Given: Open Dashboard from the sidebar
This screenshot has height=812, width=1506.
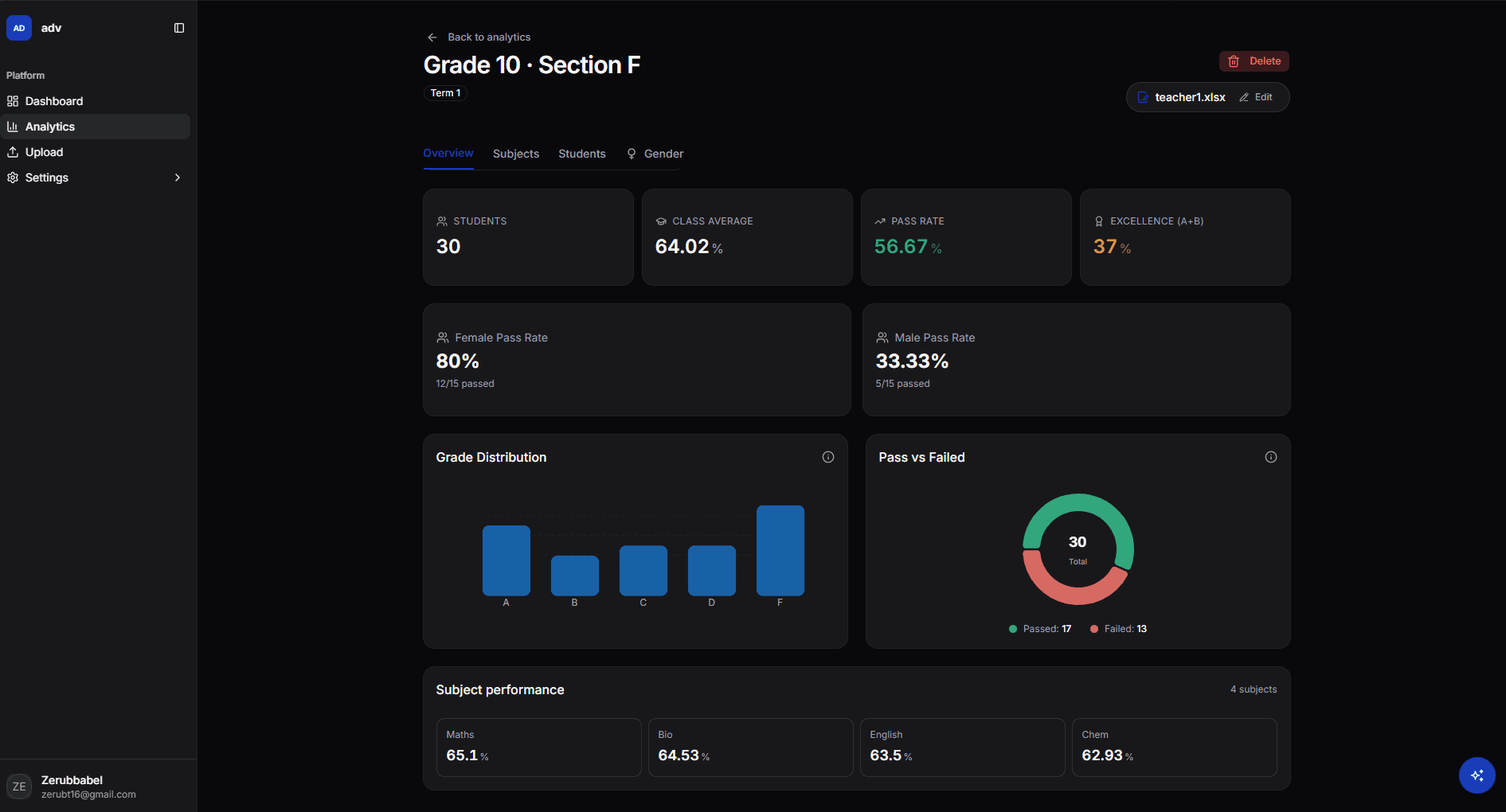Looking at the screenshot, I should coord(96,101).
